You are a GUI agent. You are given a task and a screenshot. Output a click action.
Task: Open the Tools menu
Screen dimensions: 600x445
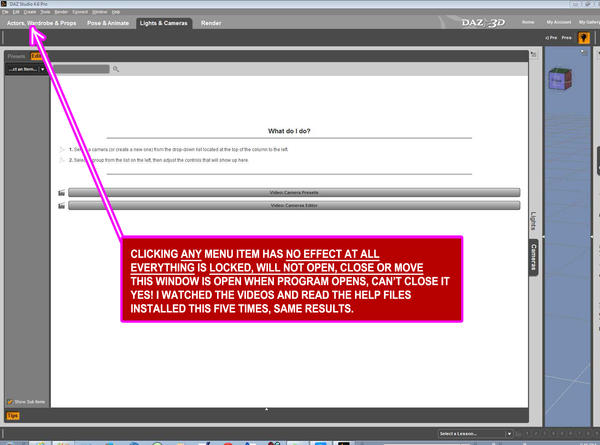tap(45, 12)
